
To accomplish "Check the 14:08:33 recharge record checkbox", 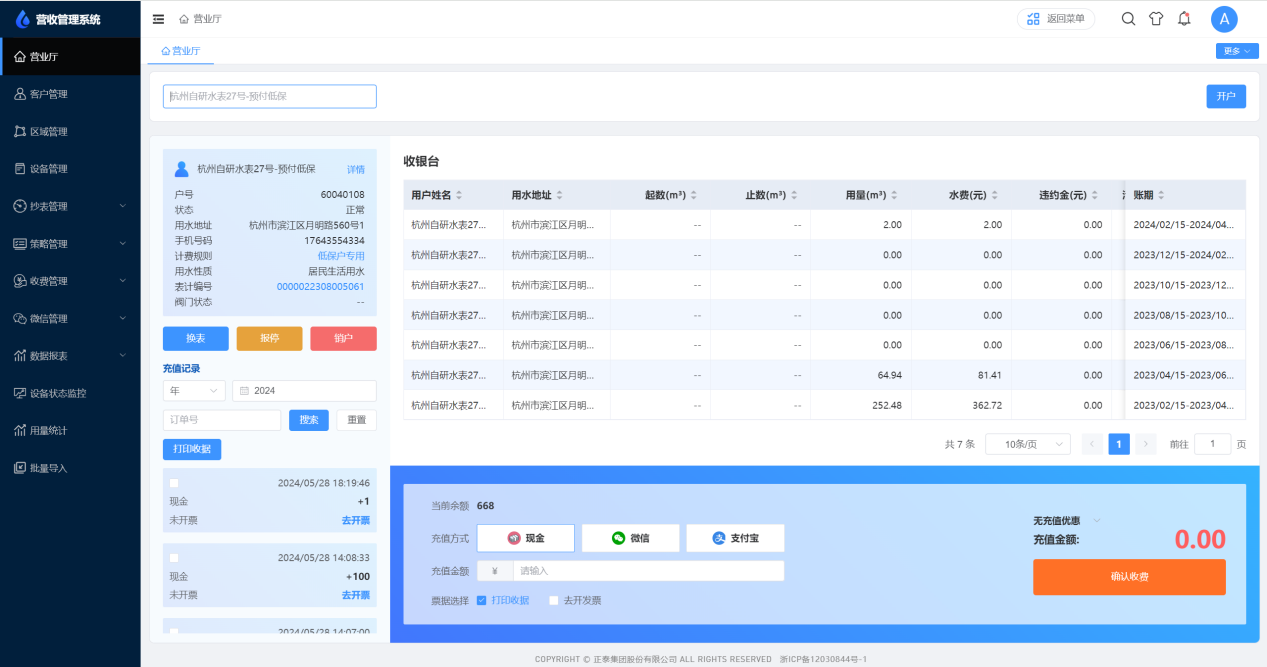I will pos(174,558).
